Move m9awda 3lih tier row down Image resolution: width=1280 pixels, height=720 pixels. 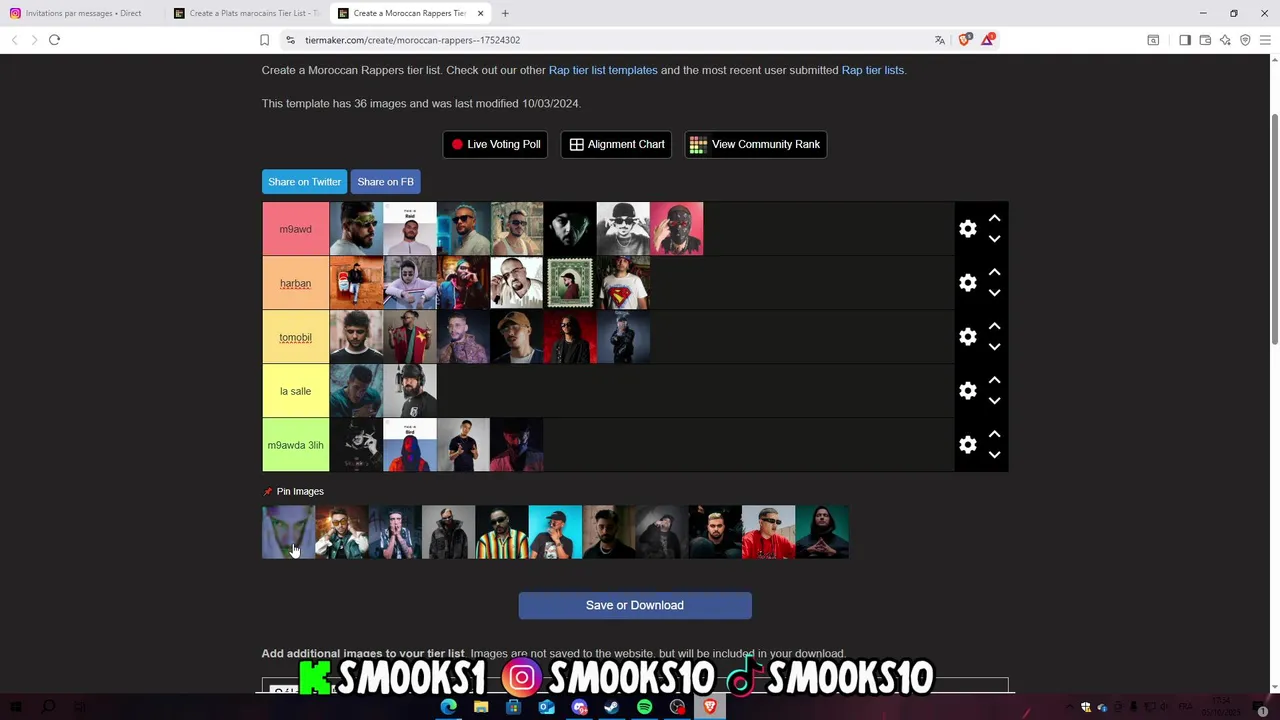click(994, 455)
